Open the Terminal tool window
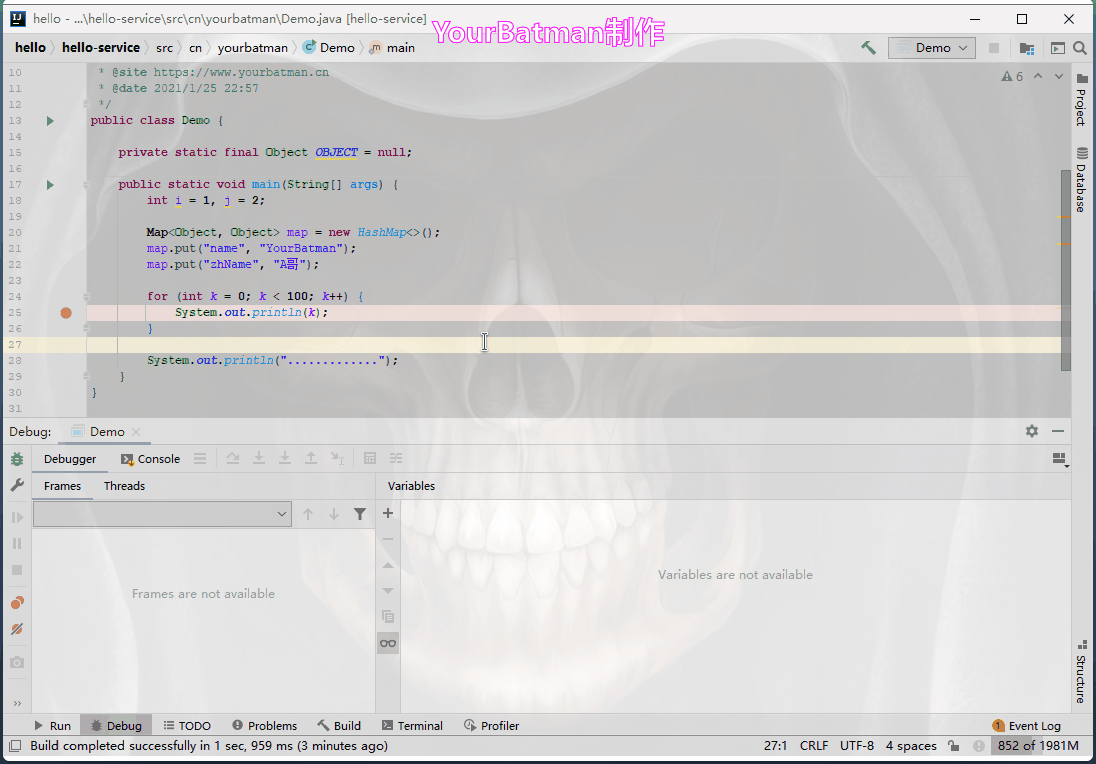1096x764 pixels. click(x=412, y=726)
